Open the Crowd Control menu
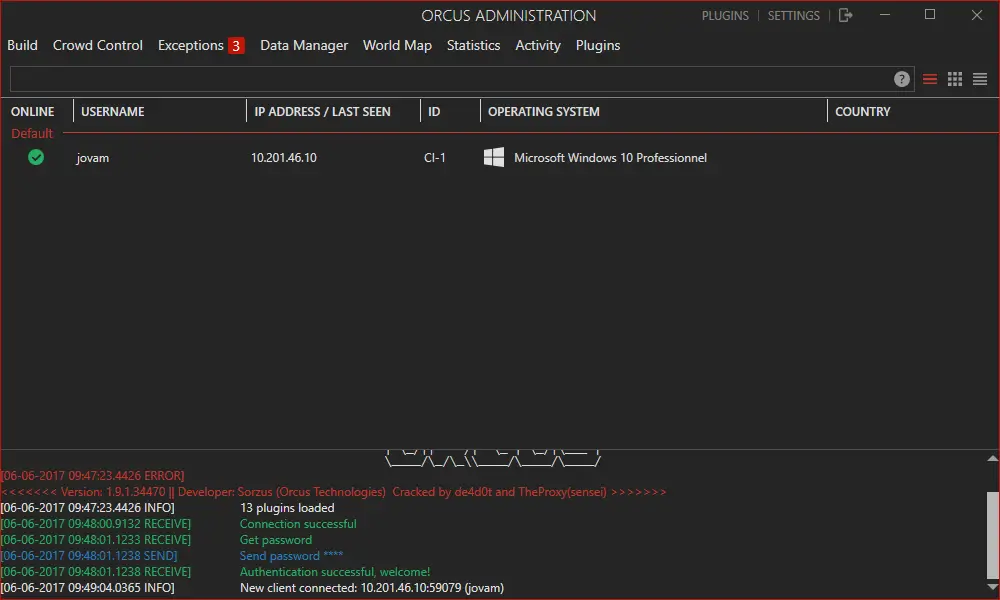1000x600 pixels. tap(97, 45)
